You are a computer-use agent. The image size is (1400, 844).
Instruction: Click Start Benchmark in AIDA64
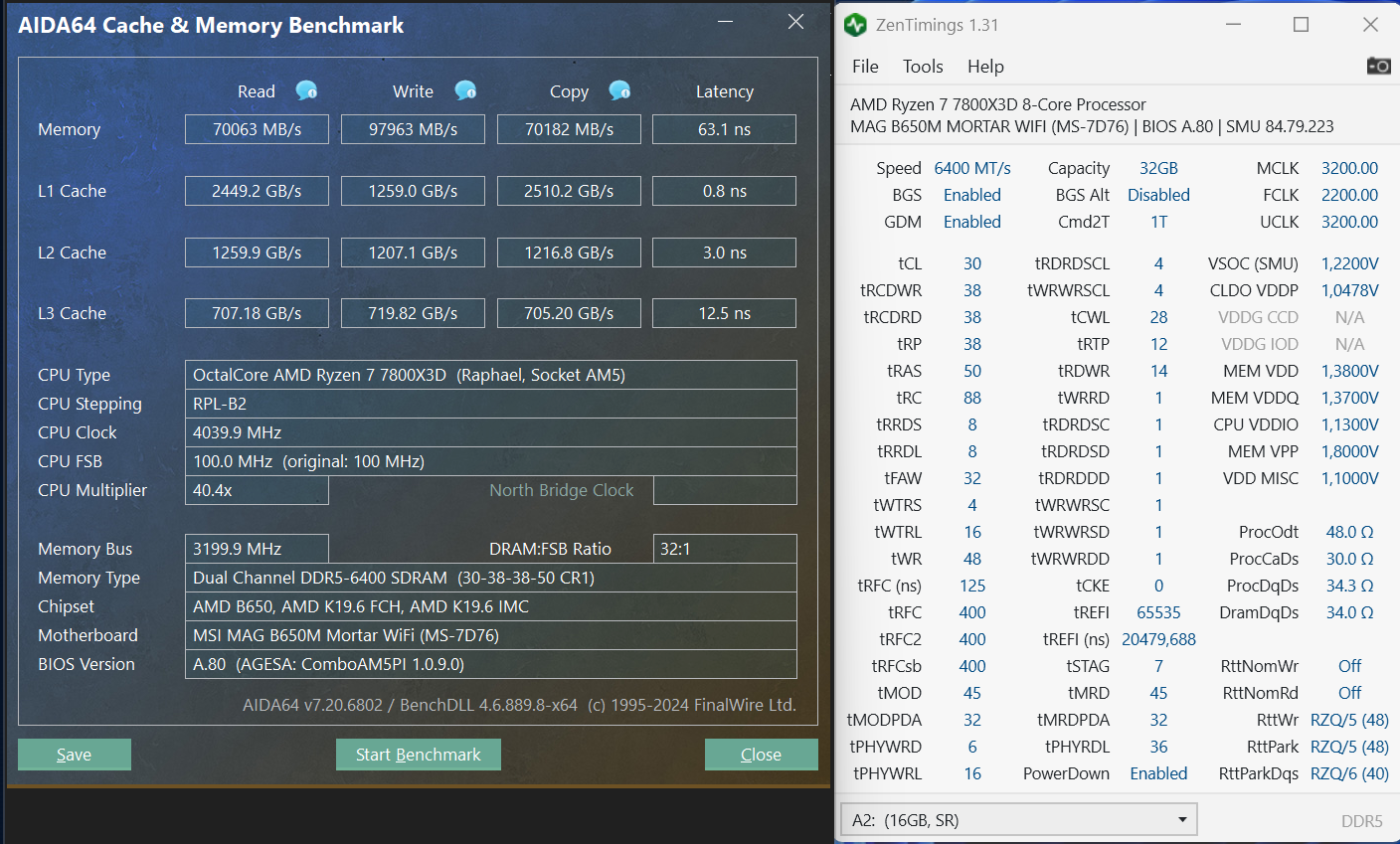(419, 755)
